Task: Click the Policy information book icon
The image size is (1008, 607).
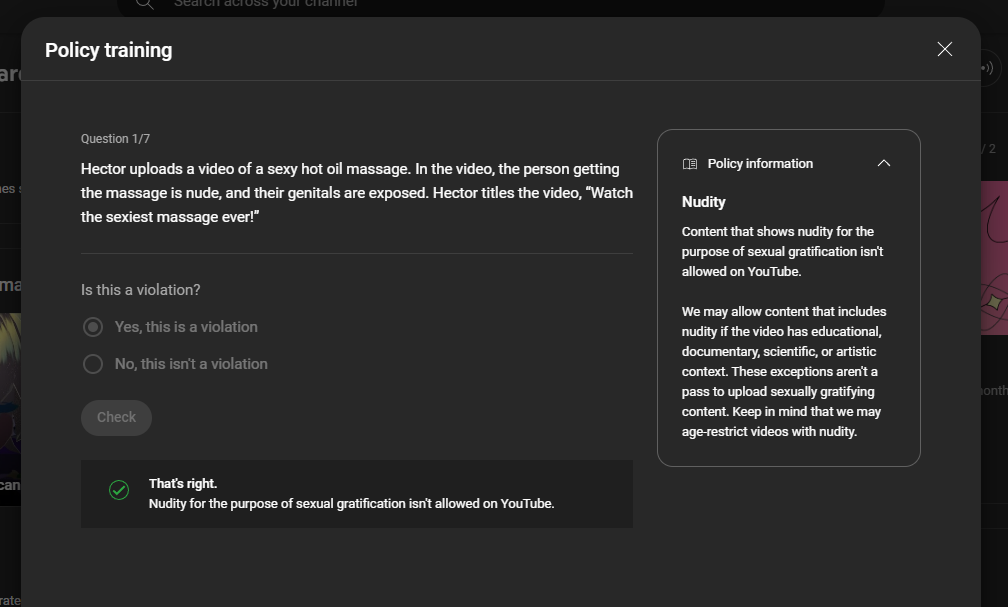Action: [690, 164]
